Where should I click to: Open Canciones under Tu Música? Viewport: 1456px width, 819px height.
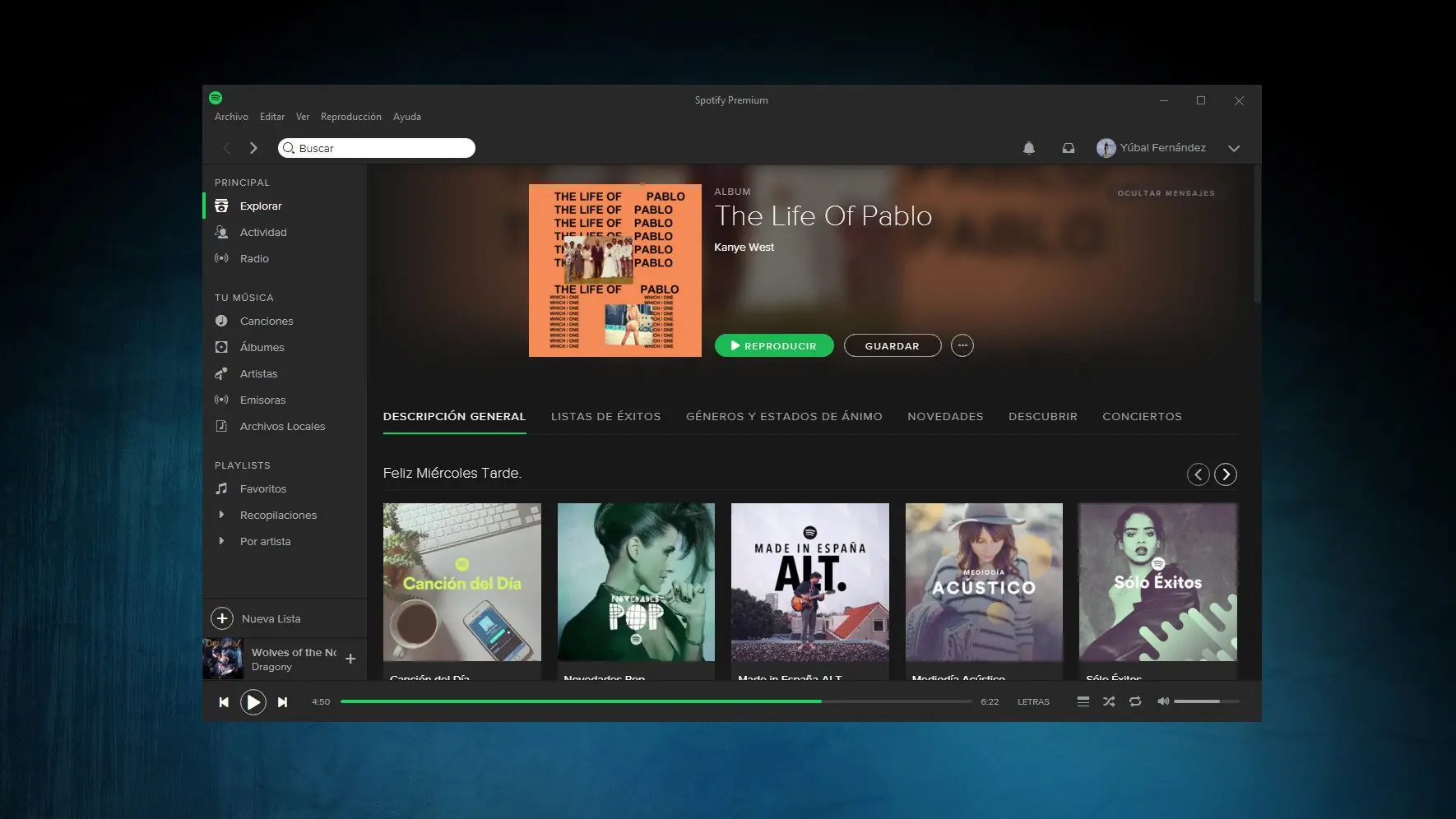point(267,321)
